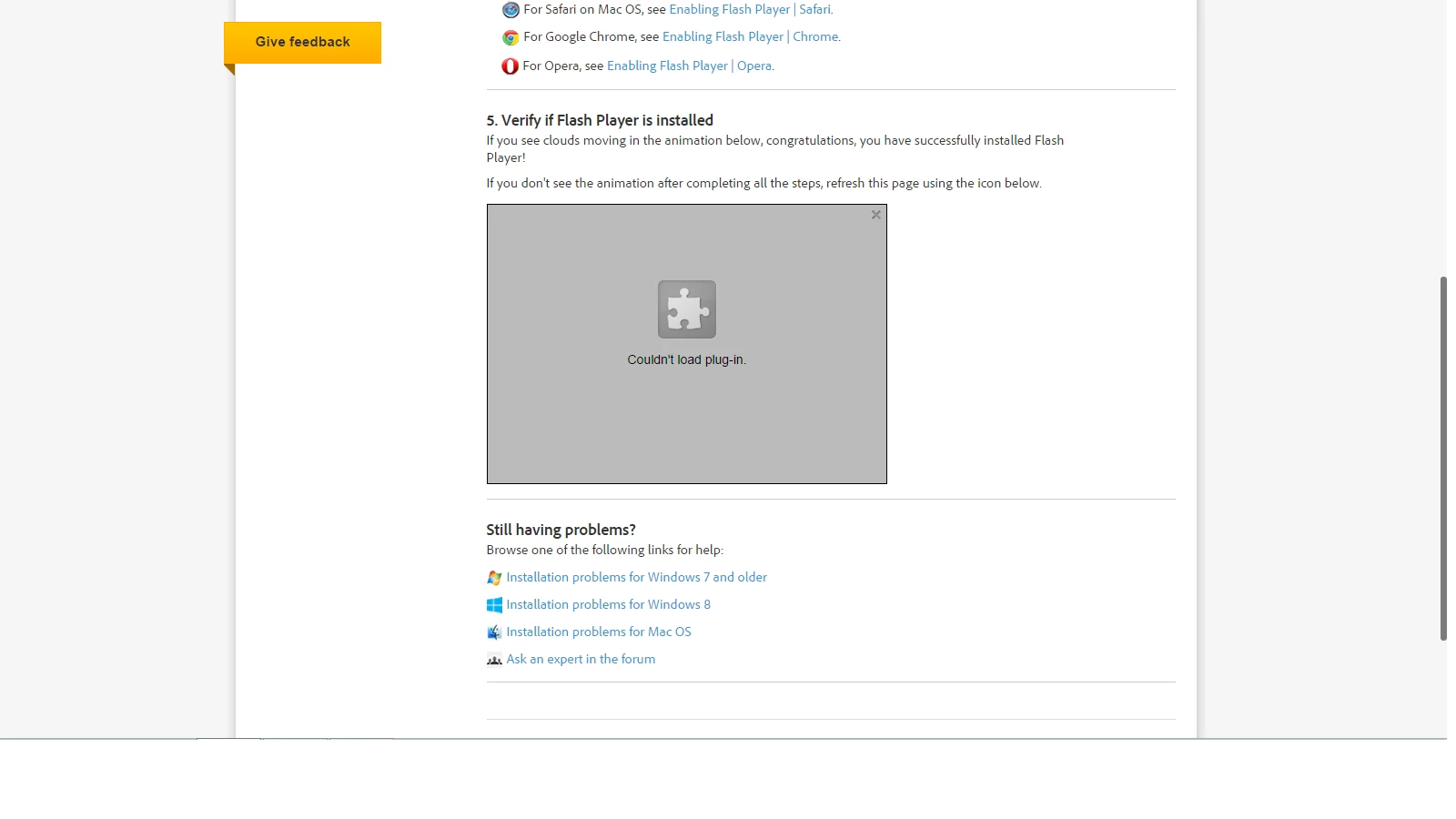Close the plug-in placeholder with X
1456x819 pixels.
coord(876,215)
